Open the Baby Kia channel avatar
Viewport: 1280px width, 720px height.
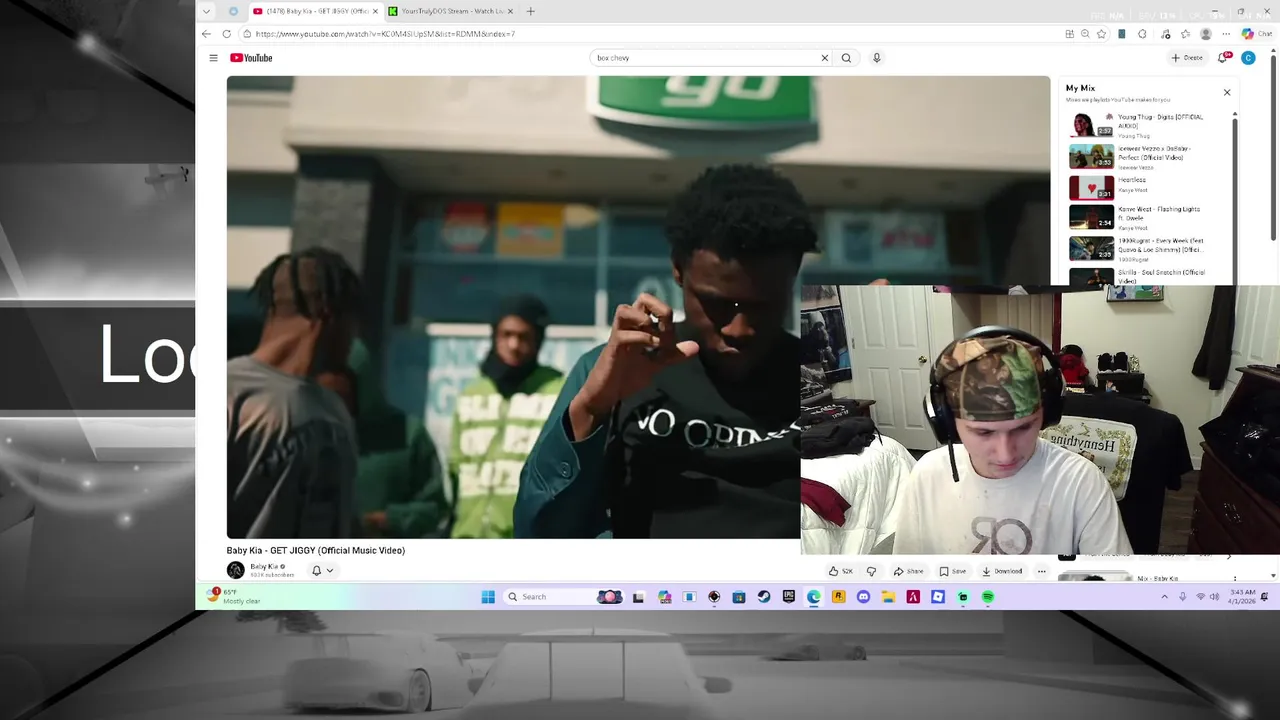235,570
